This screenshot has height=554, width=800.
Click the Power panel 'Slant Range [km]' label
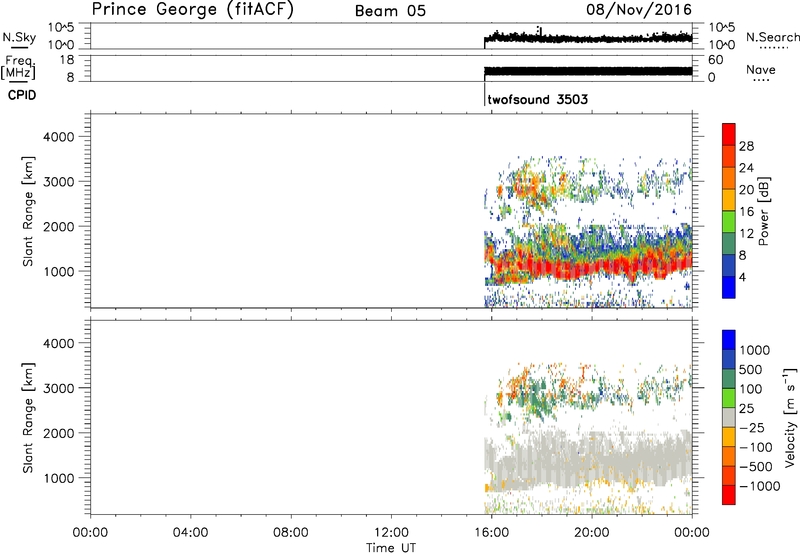coord(28,212)
